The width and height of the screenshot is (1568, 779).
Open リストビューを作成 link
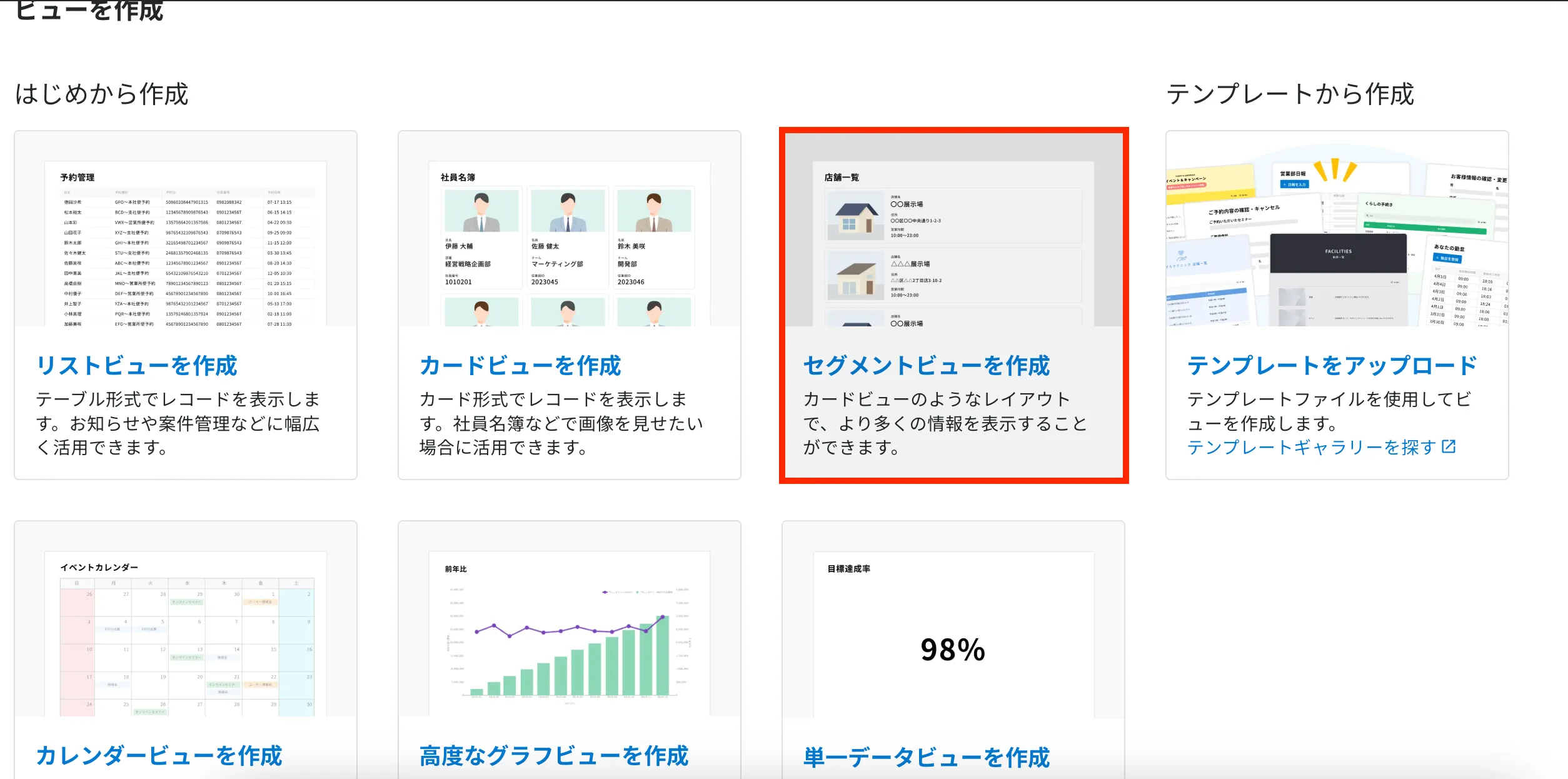coord(137,366)
